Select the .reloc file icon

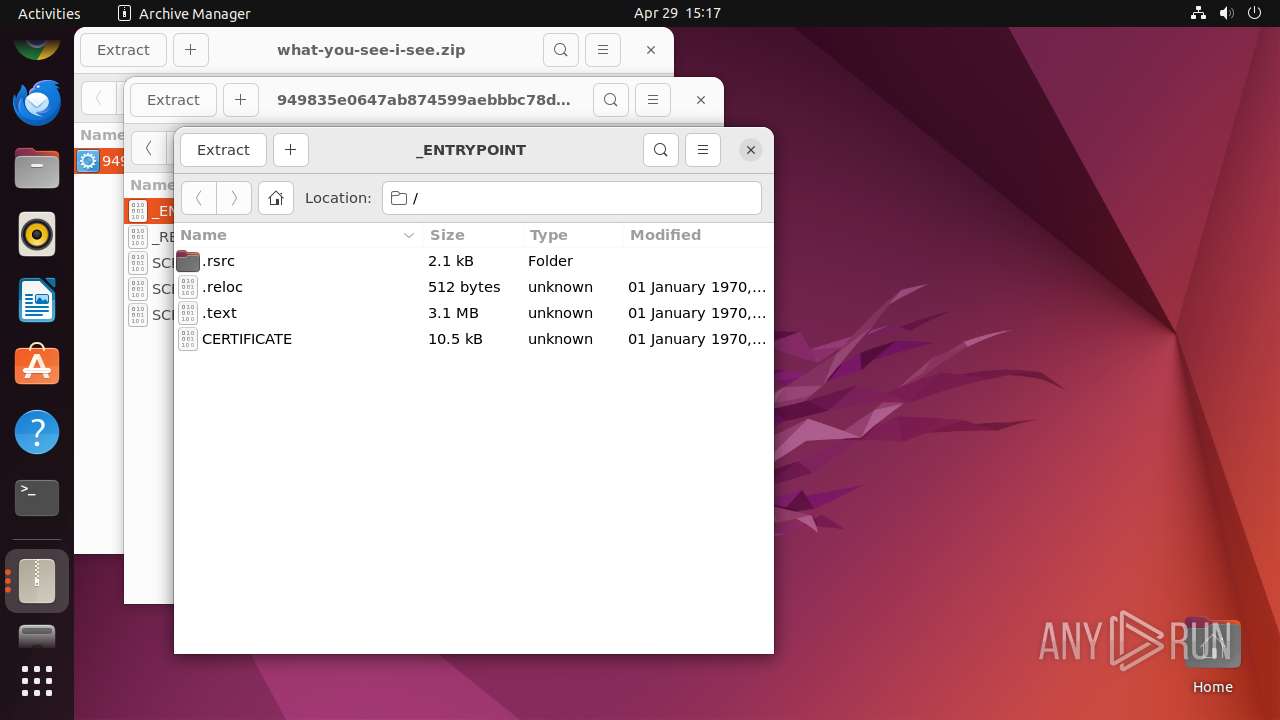tap(188, 287)
